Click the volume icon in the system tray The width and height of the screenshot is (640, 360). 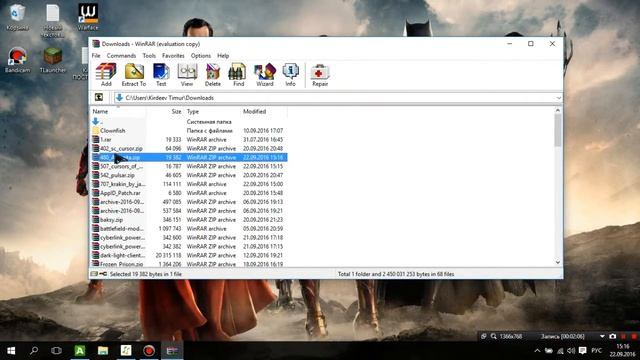tap(571, 351)
